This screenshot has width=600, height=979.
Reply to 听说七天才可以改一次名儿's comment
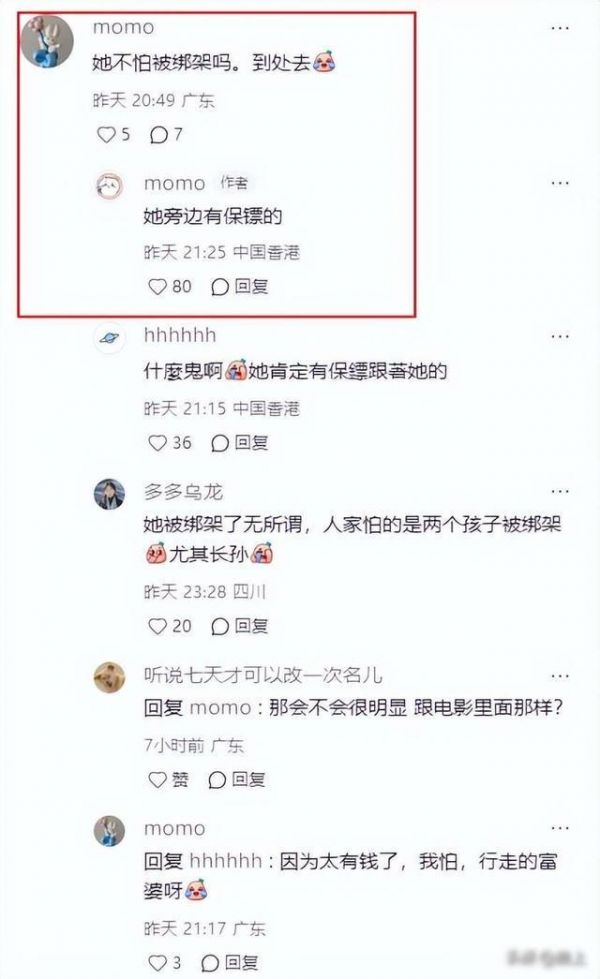237,779
